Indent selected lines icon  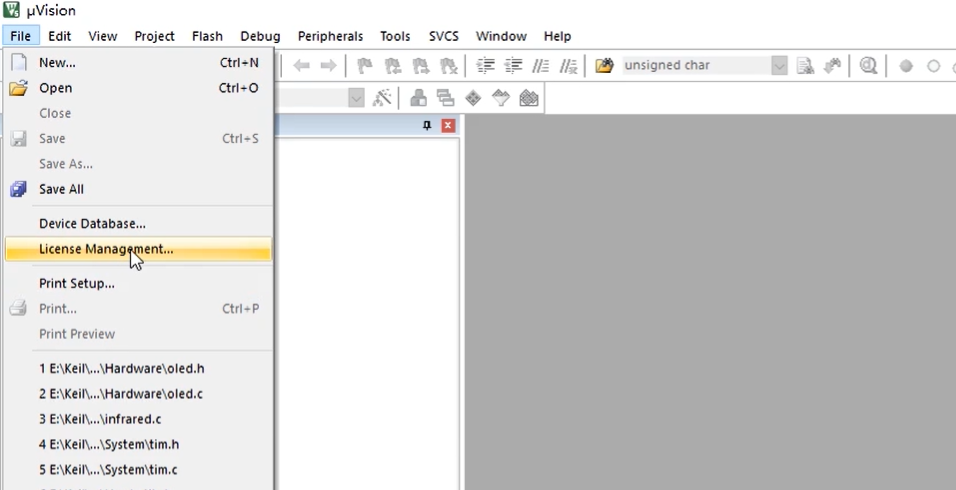pos(485,65)
